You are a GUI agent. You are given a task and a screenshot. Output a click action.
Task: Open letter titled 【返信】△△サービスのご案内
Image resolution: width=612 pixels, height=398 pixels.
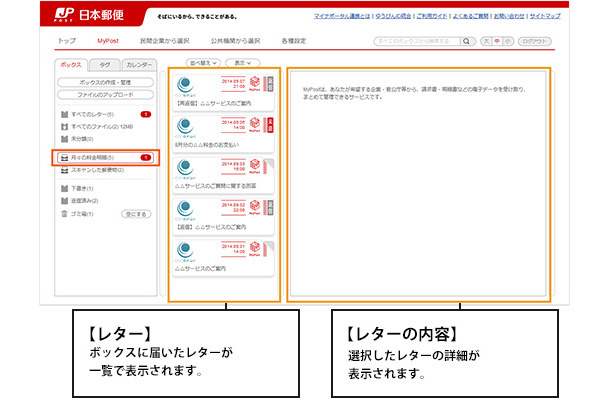tap(224, 217)
